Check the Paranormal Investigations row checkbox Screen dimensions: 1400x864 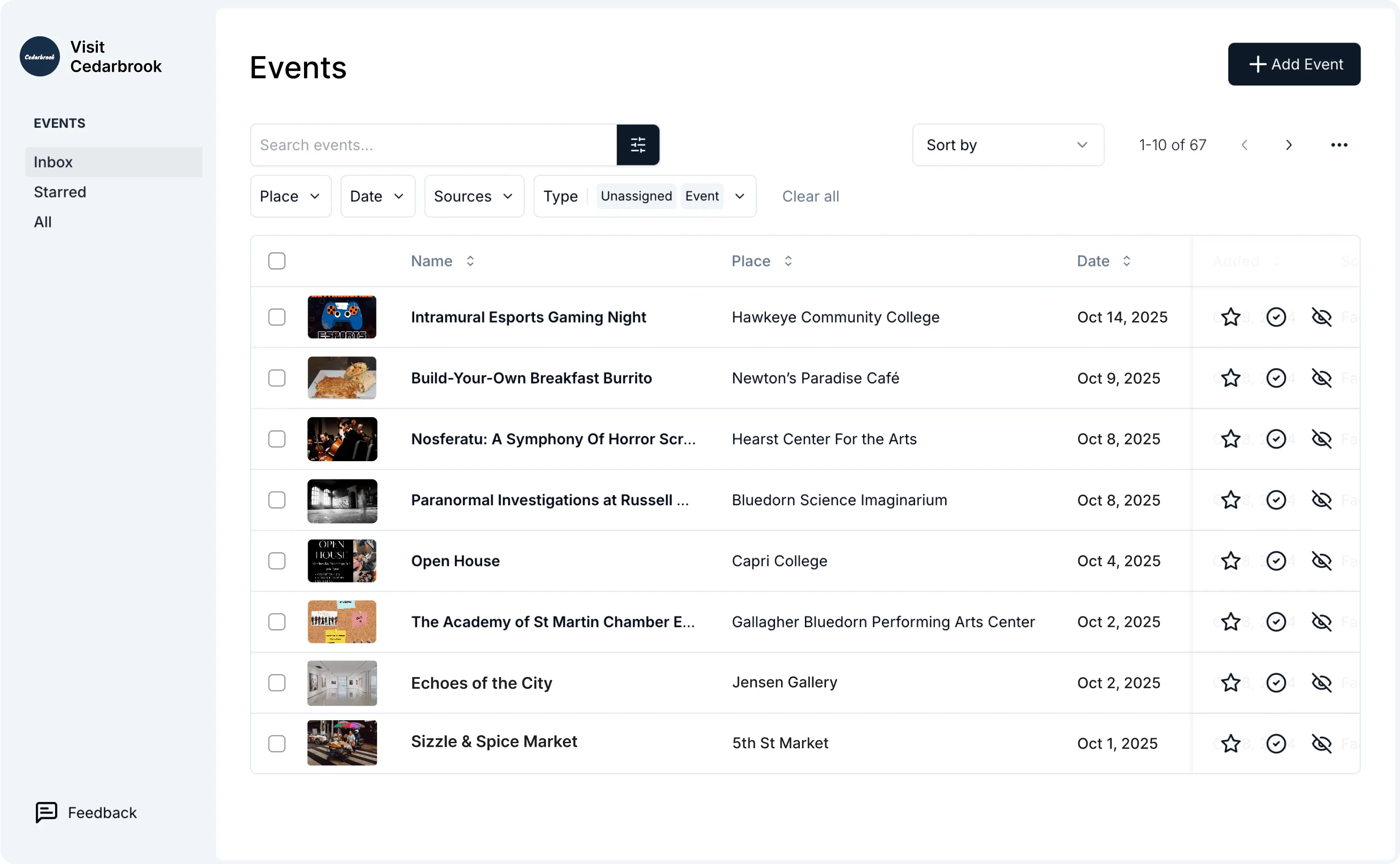(276, 500)
